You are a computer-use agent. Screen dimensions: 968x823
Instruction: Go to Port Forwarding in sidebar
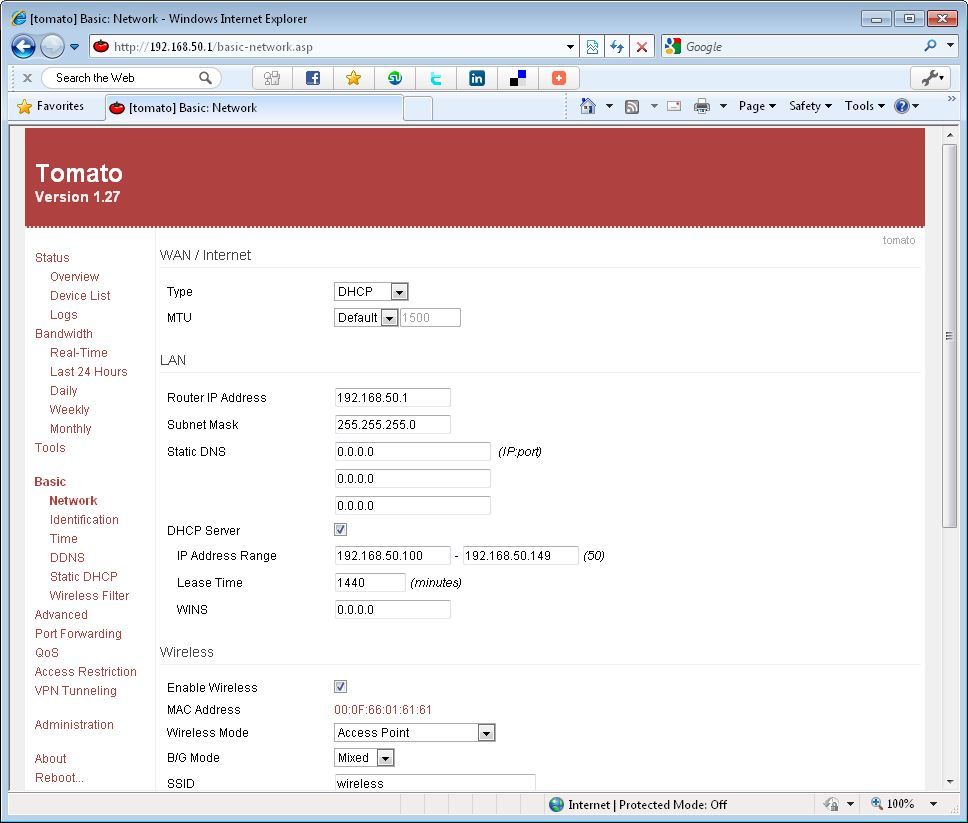(x=78, y=634)
